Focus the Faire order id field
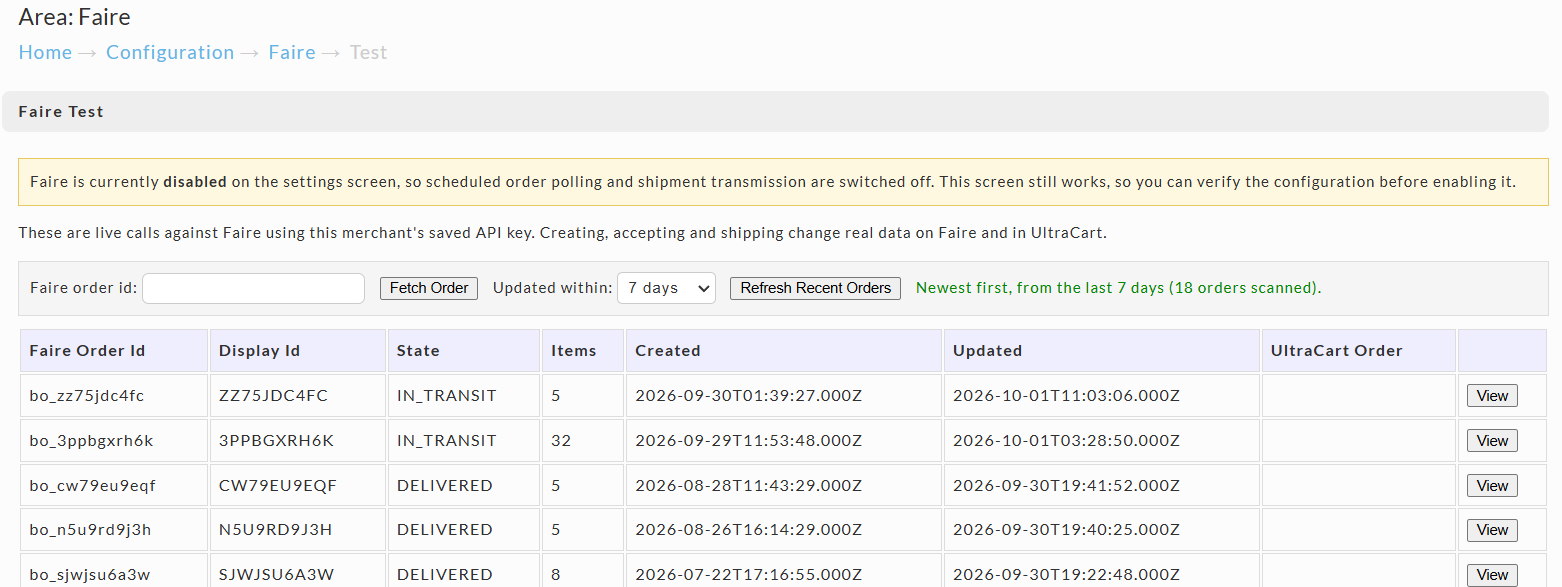This screenshot has width=1562, height=587. pos(254,288)
